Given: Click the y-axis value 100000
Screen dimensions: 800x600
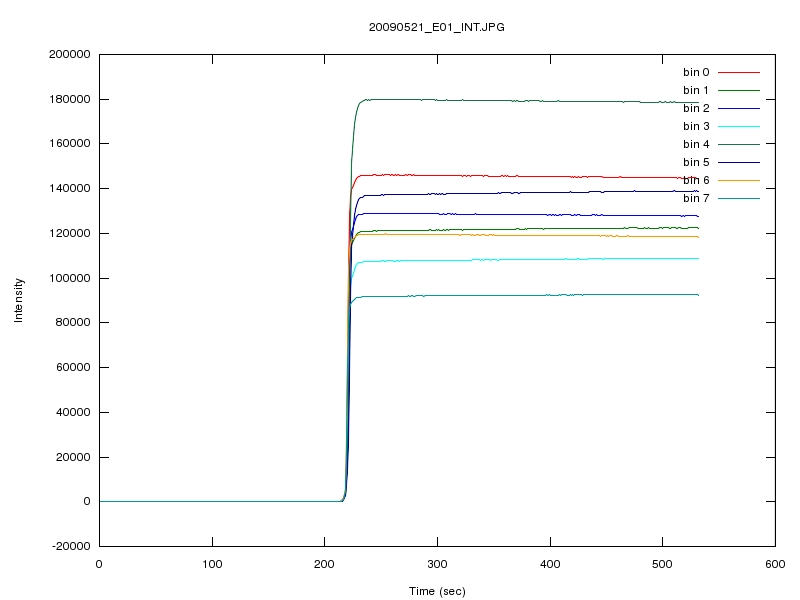Looking at the screenshot, I should [69, 278].
